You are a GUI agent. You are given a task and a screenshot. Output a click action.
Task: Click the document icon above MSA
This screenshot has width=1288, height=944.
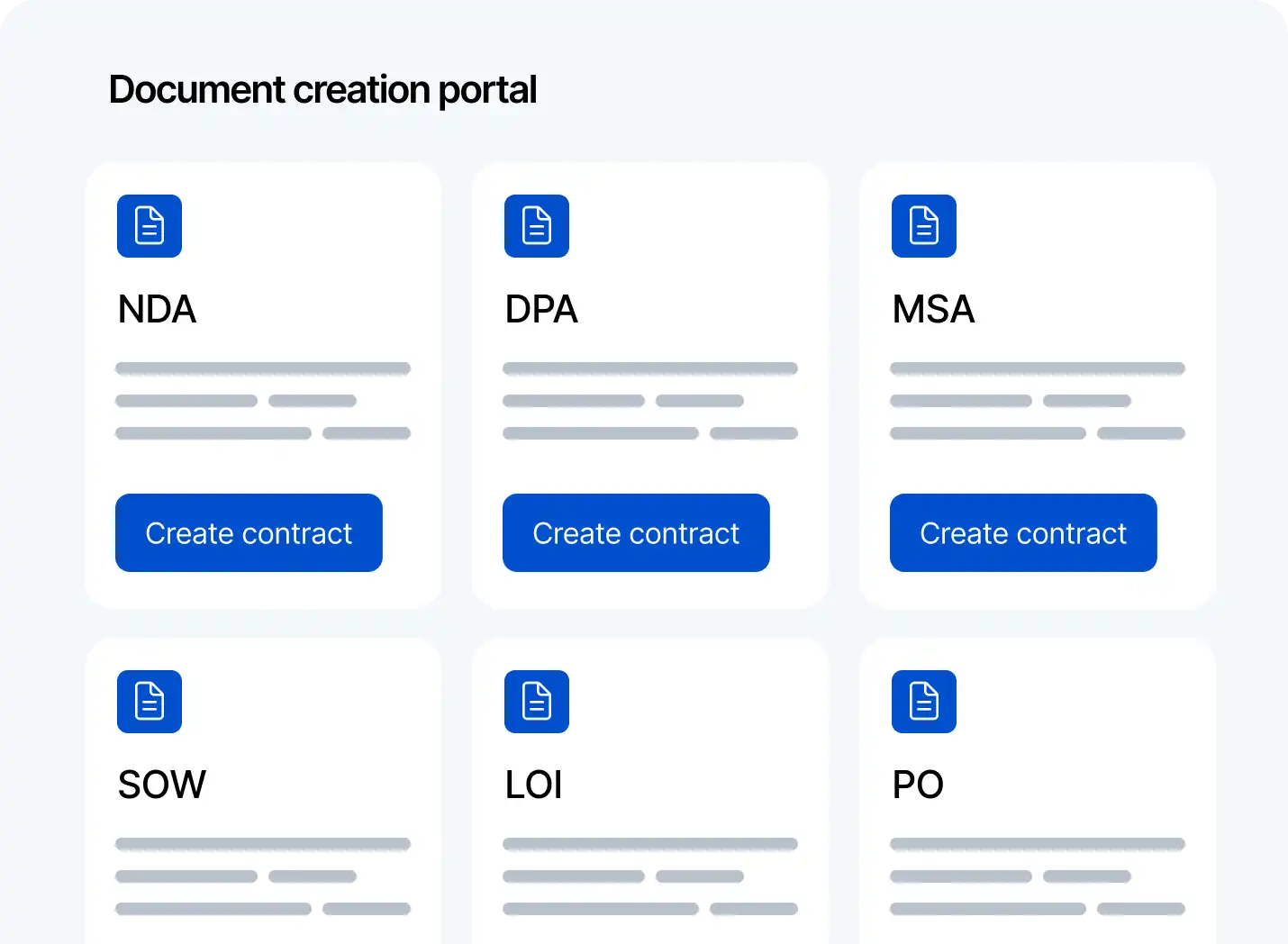(x=924, y=226)
